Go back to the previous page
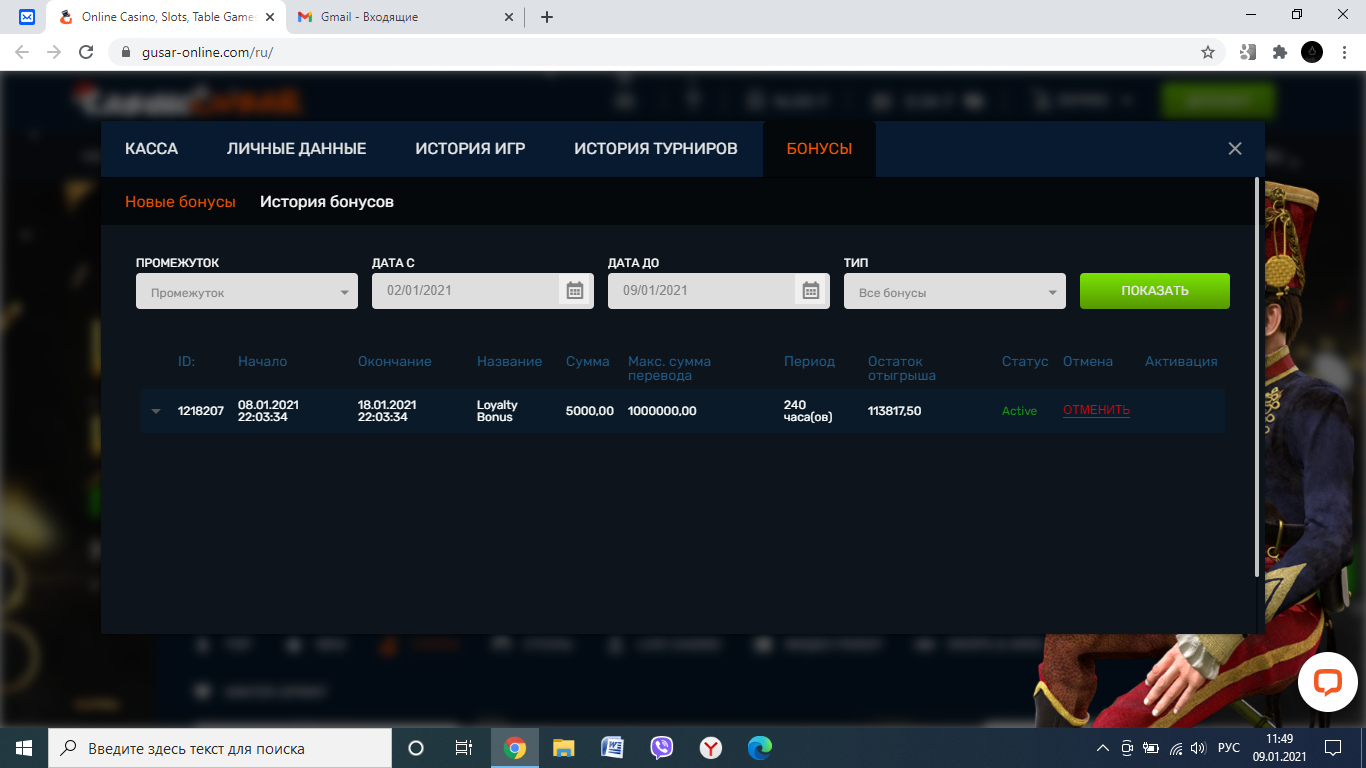 pos(22,52)
